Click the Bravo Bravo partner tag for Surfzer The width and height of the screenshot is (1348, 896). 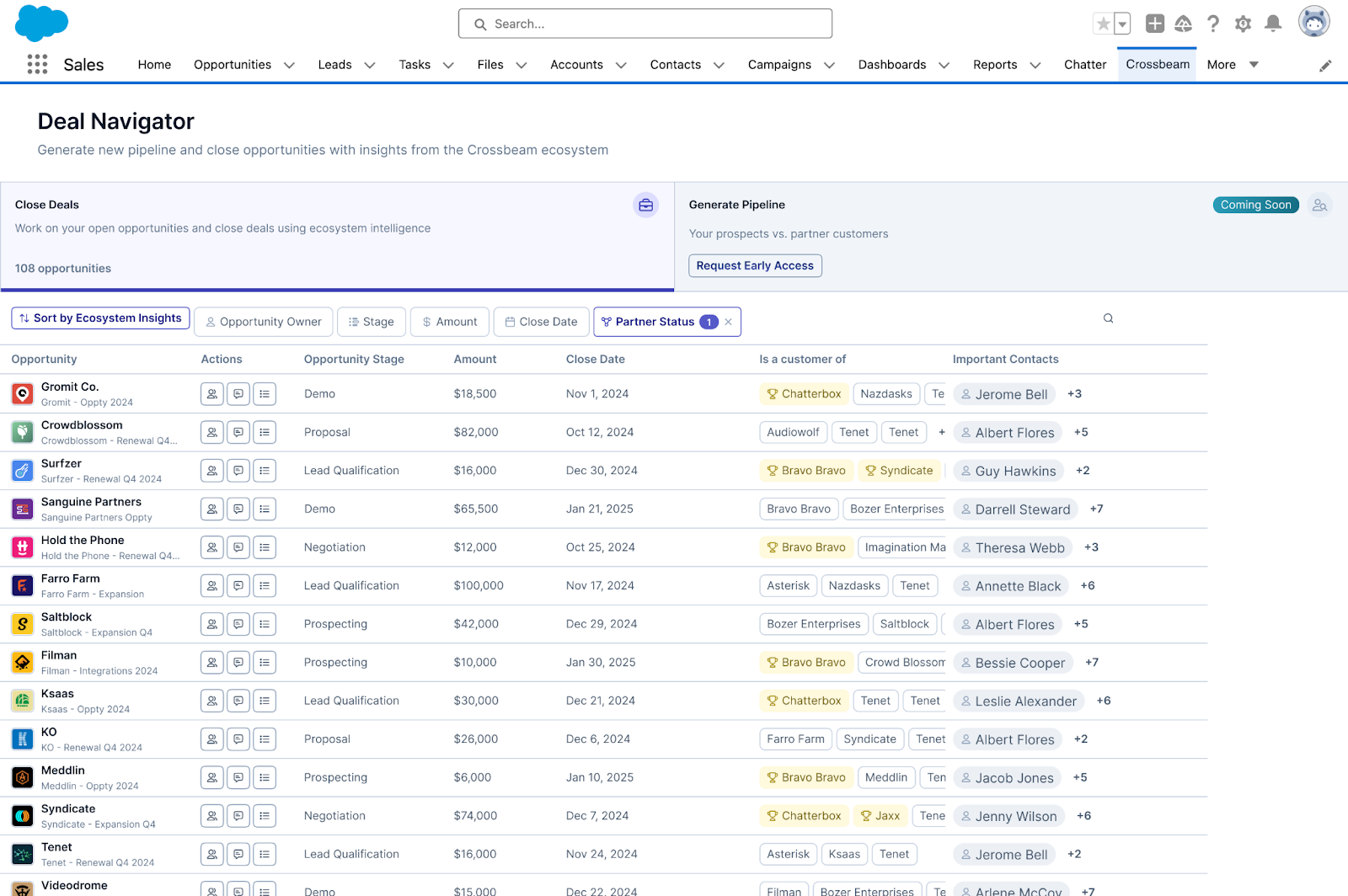[x=806, y=471]
